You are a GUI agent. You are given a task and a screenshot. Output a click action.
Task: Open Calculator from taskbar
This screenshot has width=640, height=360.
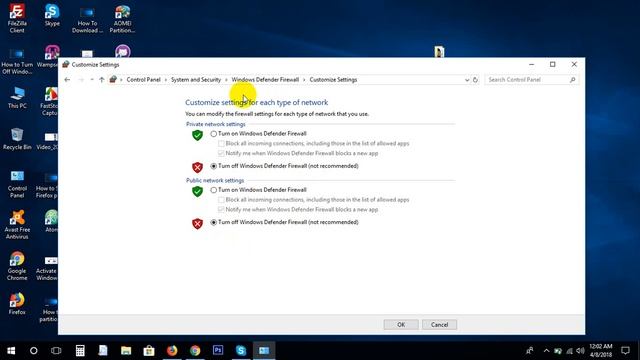coord(80,351)
